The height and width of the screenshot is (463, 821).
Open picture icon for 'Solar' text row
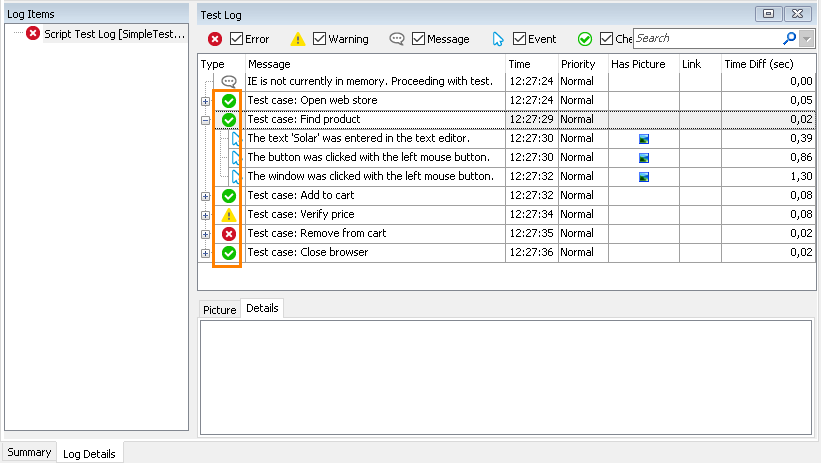click(x=645, y=139)
